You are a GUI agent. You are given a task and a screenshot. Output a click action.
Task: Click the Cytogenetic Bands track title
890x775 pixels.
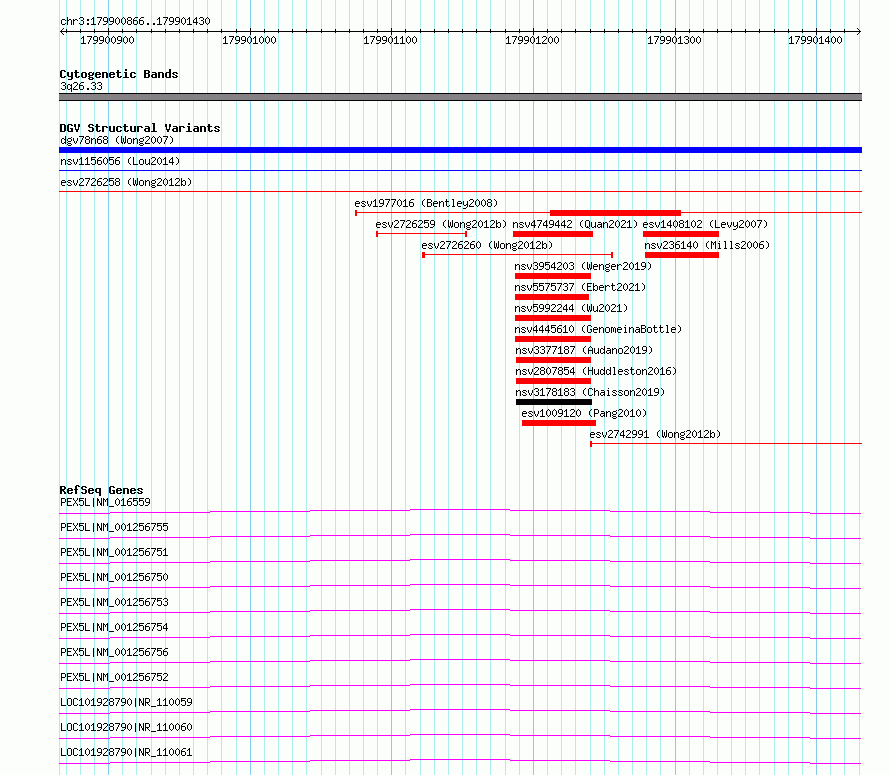119,74
